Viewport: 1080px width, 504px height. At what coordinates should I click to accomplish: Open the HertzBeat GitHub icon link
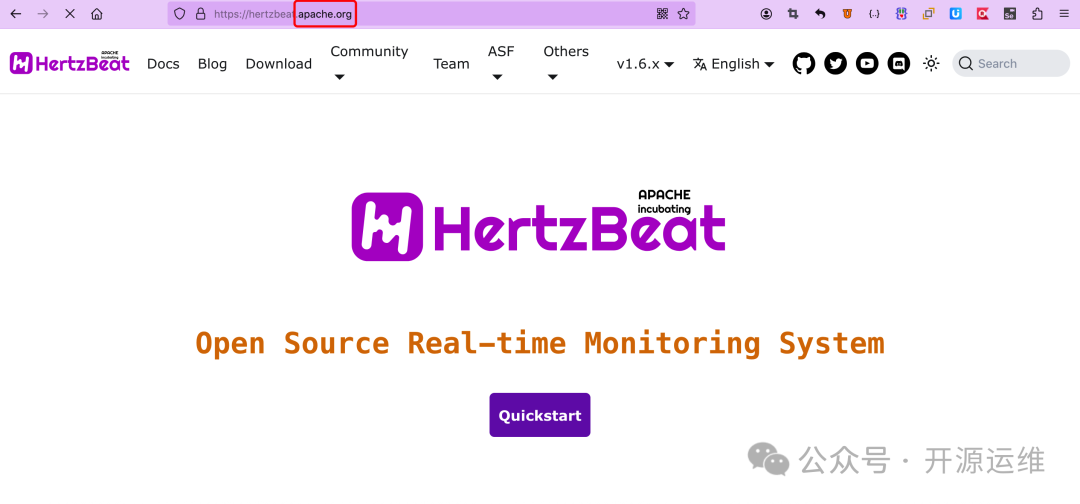tap(804, 63)
